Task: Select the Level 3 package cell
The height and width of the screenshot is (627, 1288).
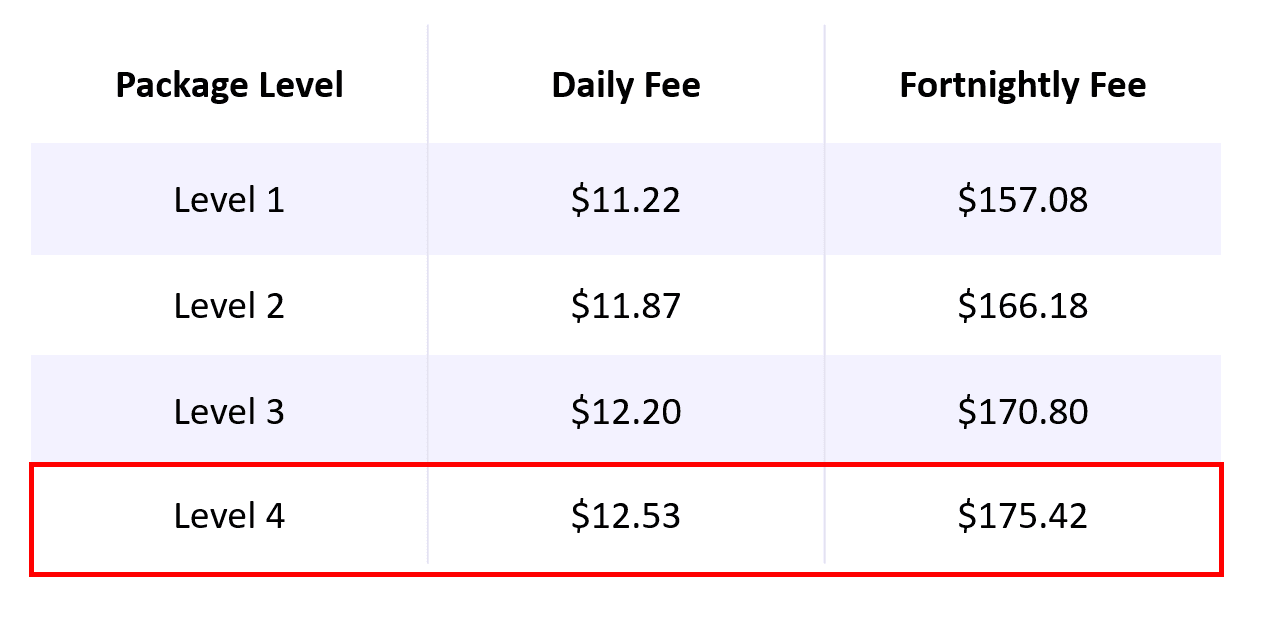Action: coord(229,411)
